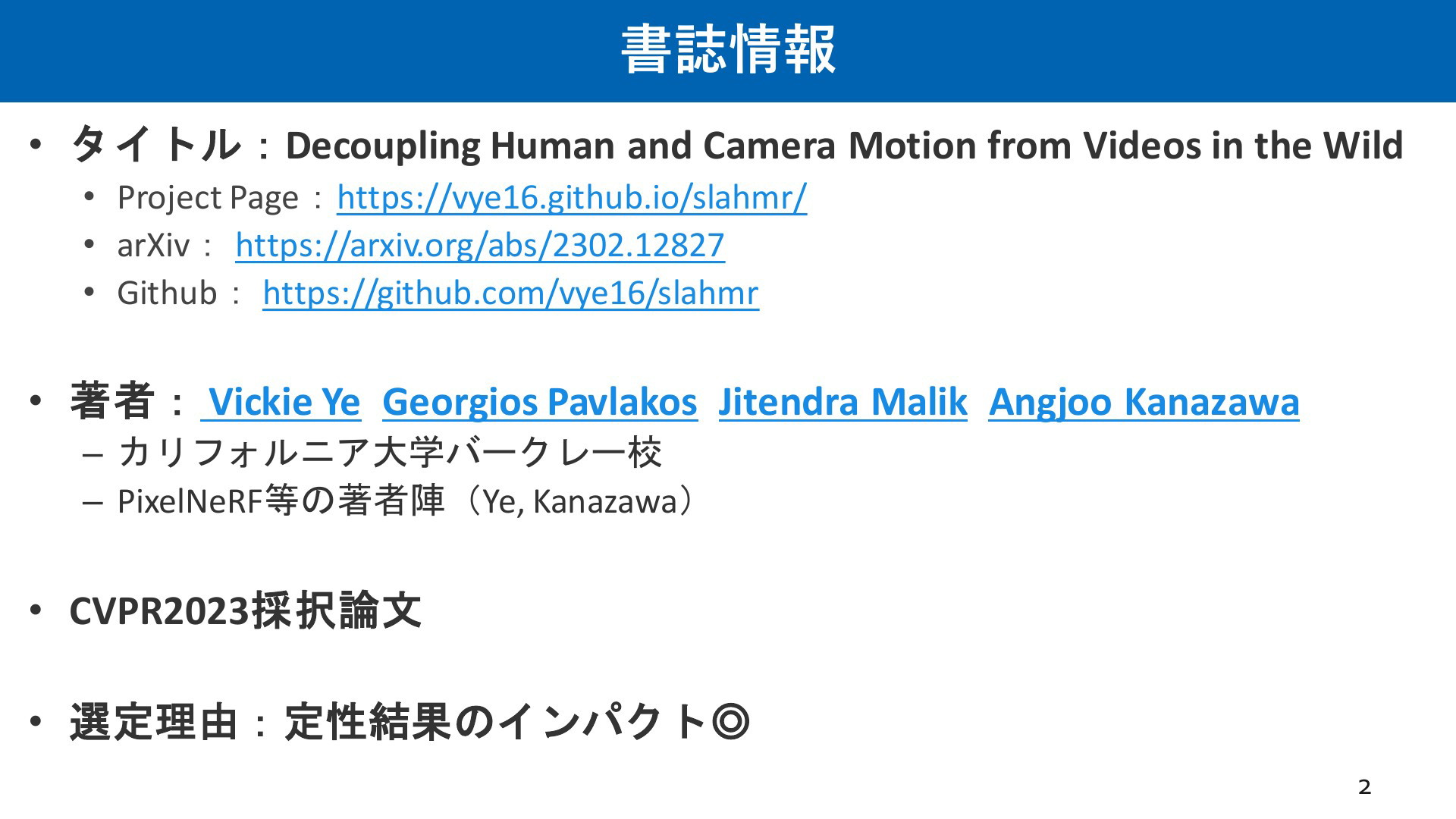This screenshot has width=1456, height=819.
Task: Click the カリフォルニア大学バークレー校 affiliation line
Action: click(390, 453)
